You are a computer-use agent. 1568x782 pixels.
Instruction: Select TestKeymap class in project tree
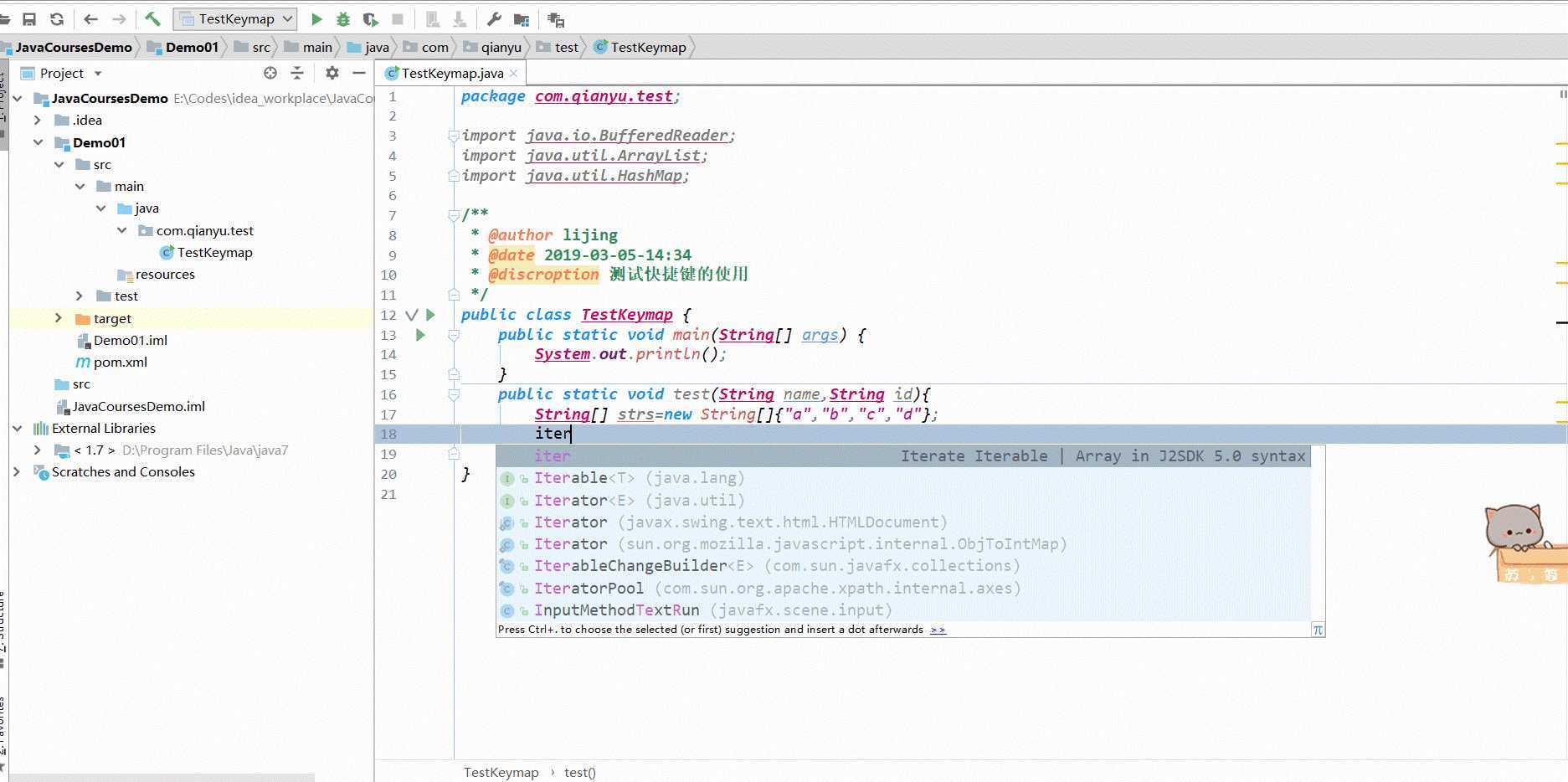click(206, 252)
